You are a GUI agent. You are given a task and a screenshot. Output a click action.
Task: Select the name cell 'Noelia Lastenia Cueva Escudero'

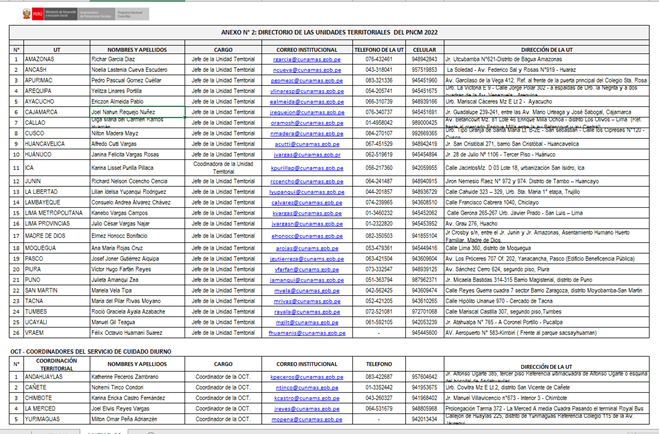click(137, 70)
